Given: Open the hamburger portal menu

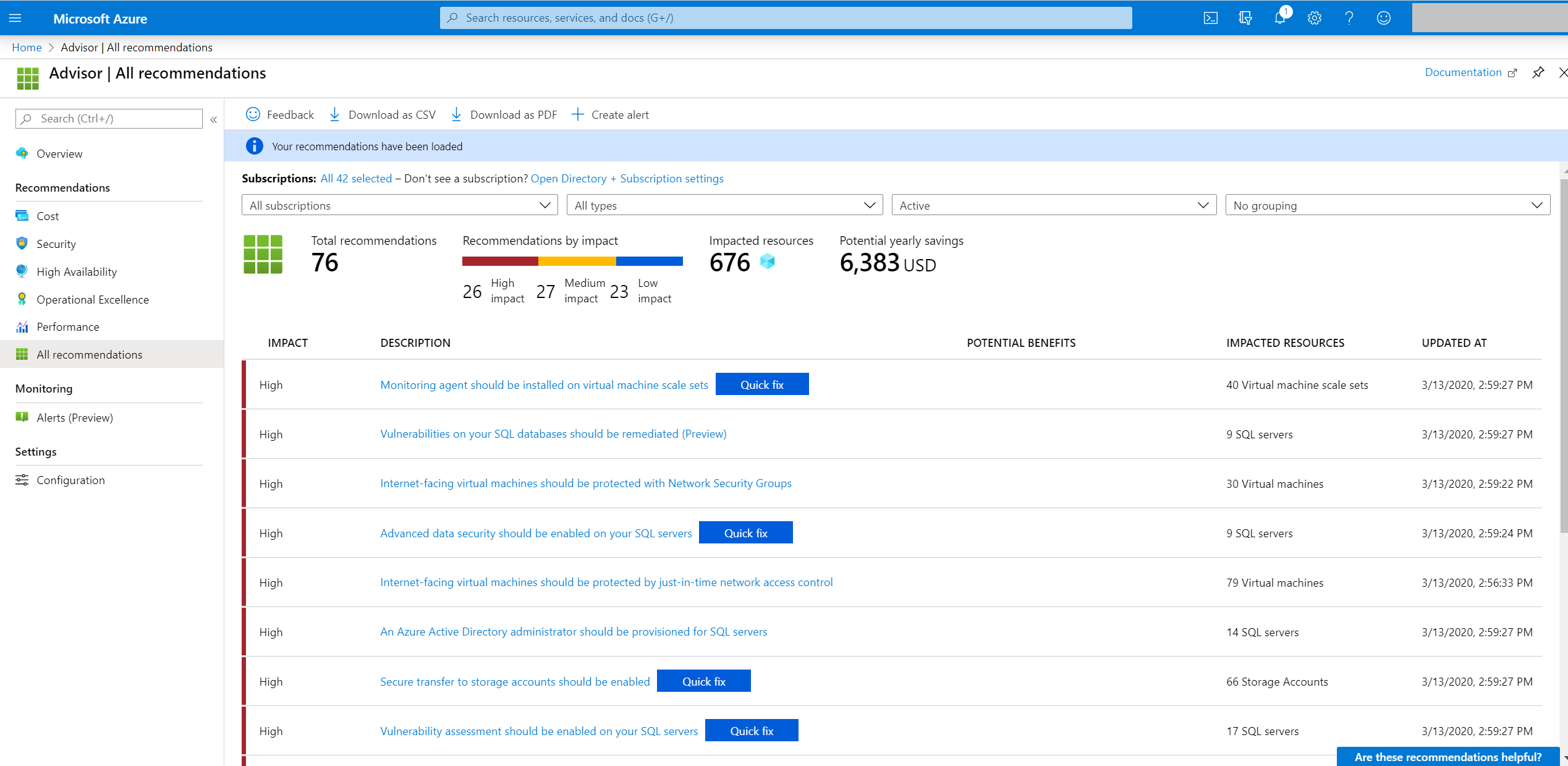Looking at the screenshot, I should point(15,18).
